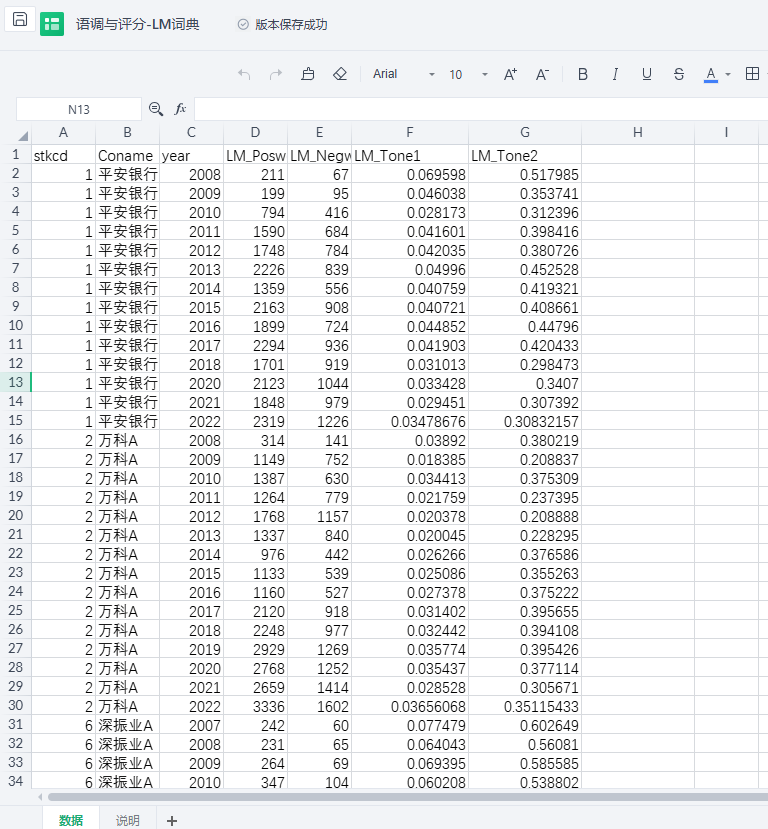The height and width of the screenshot is (829, 768).
Task: Click 万科A cell in row 16
Action: [x=127, y=440]
